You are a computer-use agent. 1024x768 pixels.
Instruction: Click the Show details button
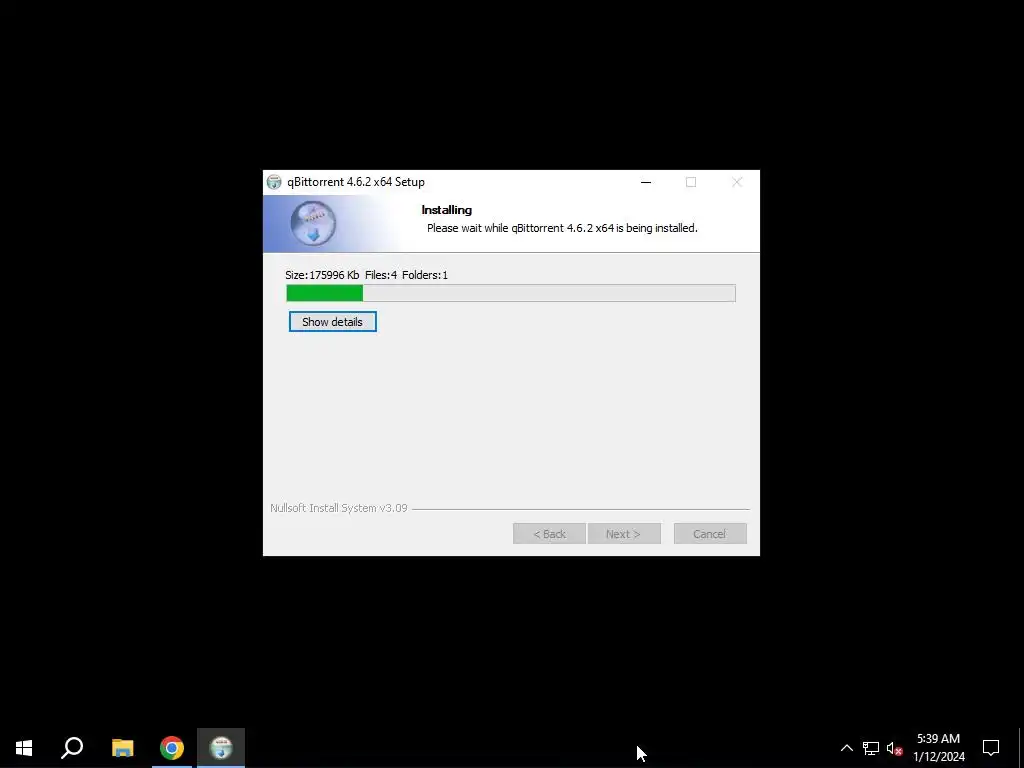pyautogui.click(x=332, y=321)
